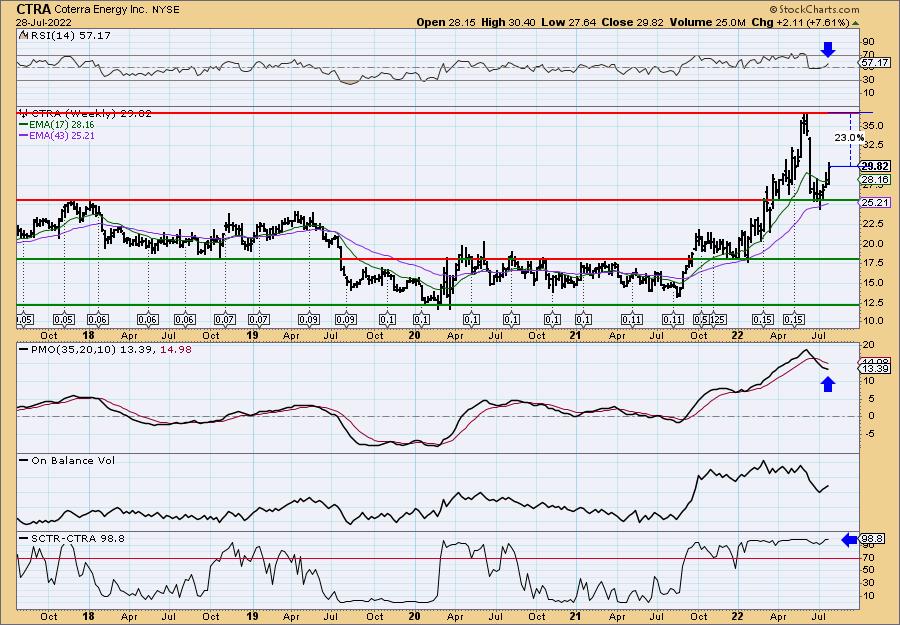The image size is (900, 625).
Task: Click the 22.5 price axis label
Action: (871, 223)
